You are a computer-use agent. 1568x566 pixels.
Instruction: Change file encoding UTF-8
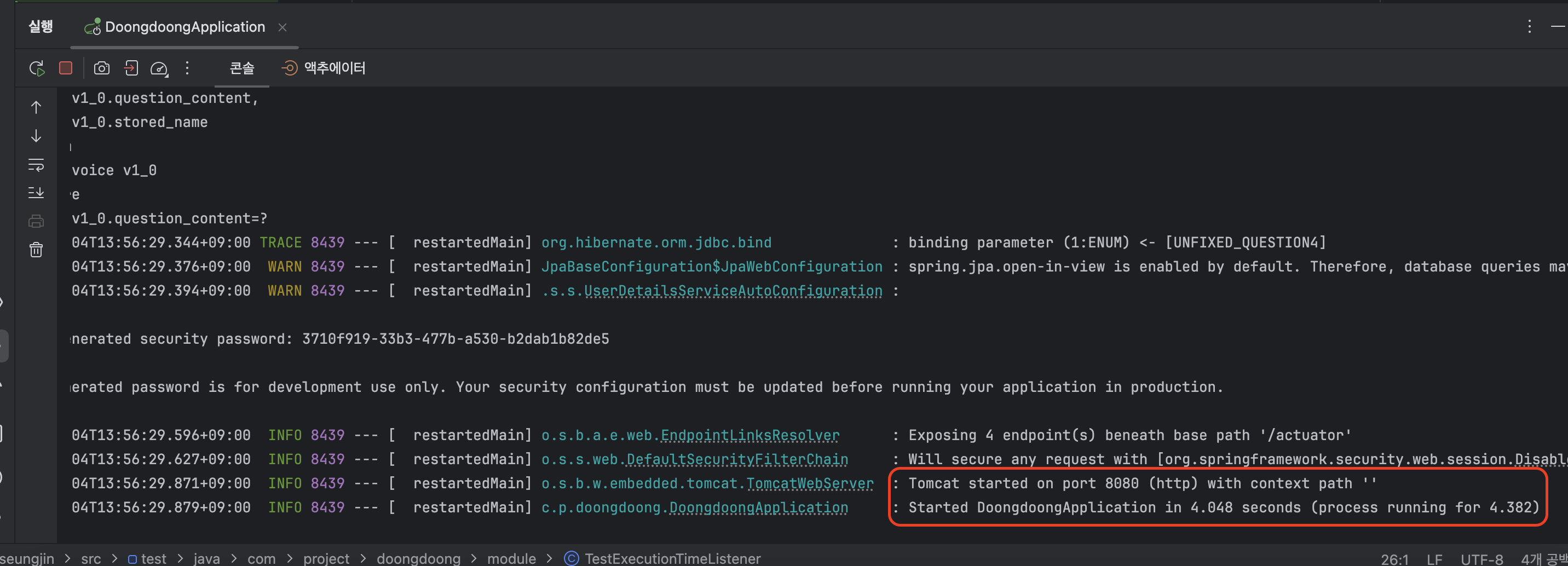1481,559
